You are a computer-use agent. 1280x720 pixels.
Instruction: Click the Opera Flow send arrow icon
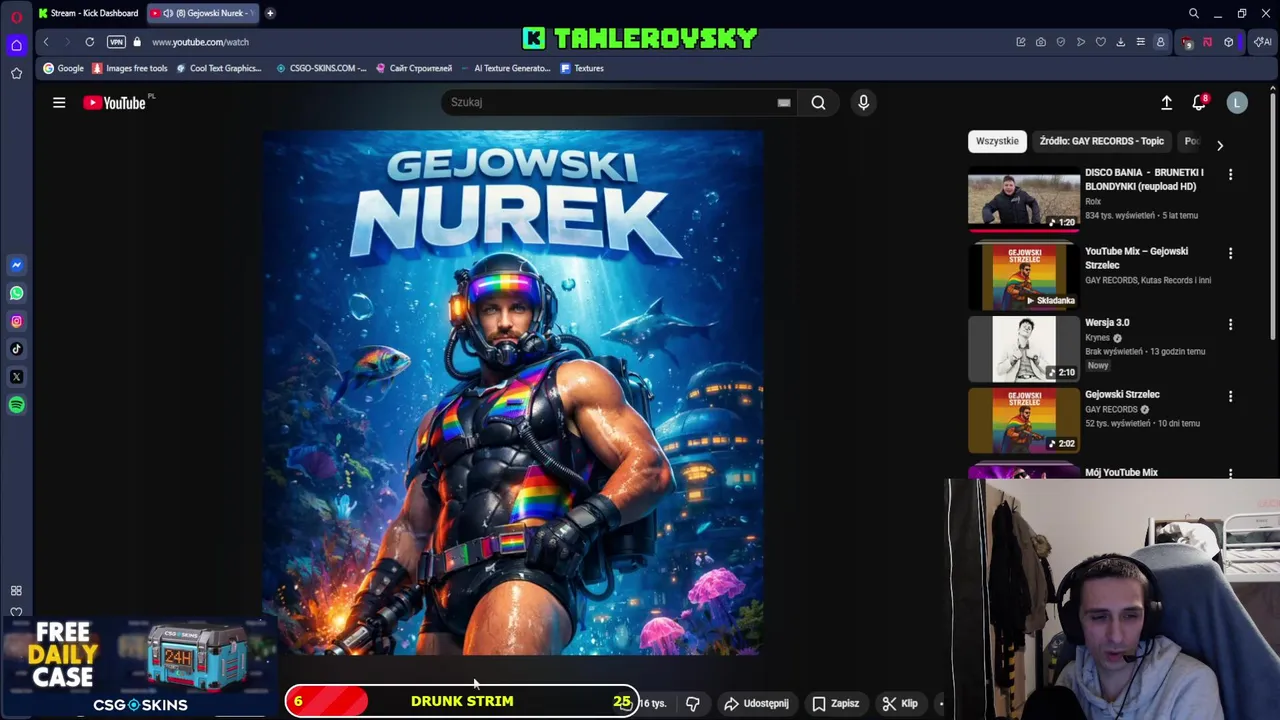click(x=1081, y=42)
